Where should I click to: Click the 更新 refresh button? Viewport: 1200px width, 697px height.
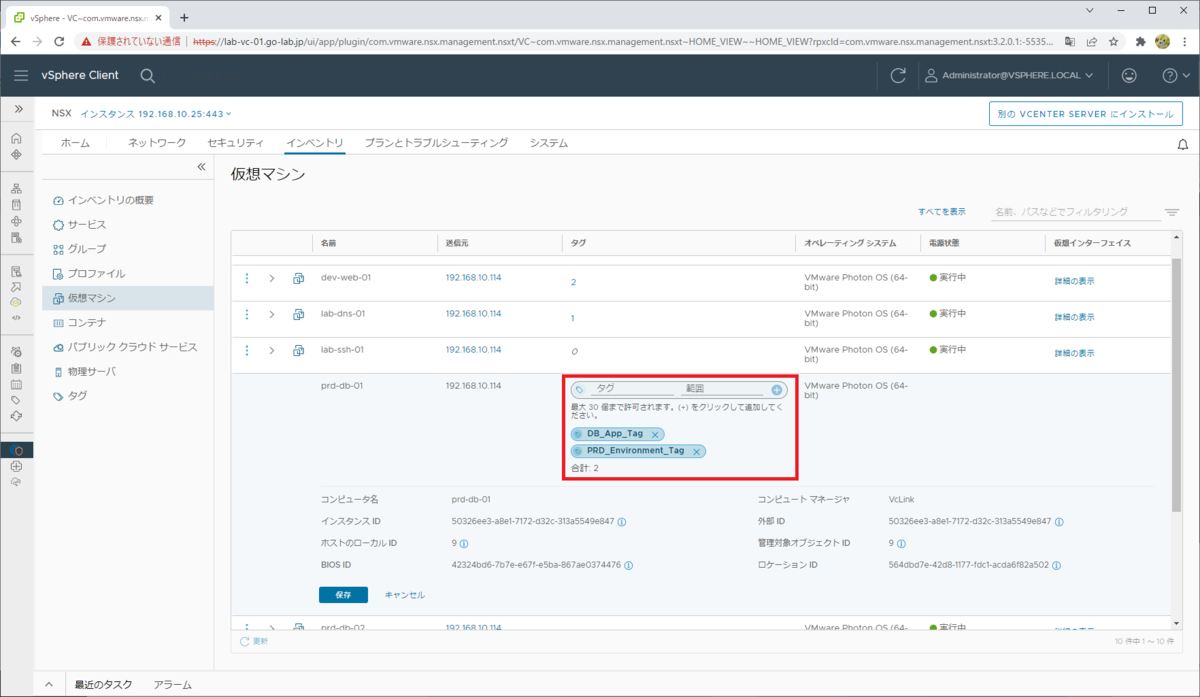[x=254, y=641]
